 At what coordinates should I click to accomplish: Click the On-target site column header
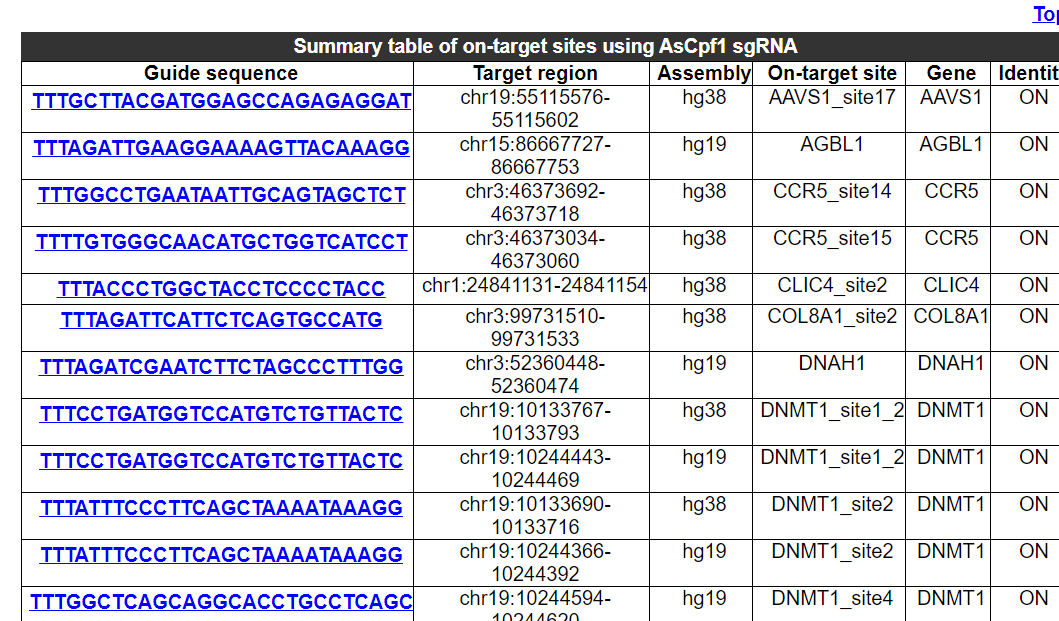click(832, 73)
